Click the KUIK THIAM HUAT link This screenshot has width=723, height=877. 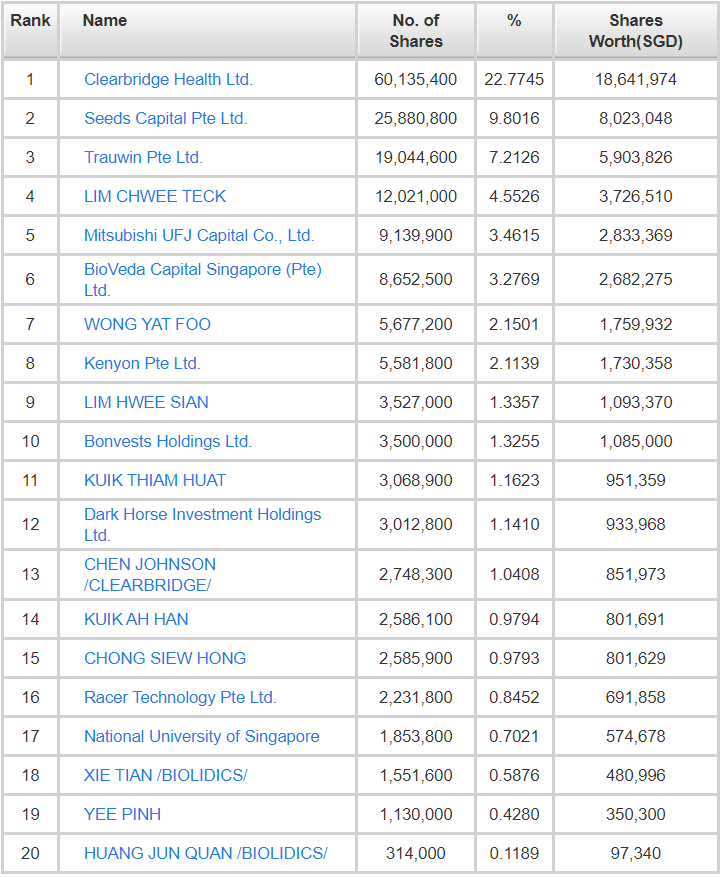(x=155, y=480)
